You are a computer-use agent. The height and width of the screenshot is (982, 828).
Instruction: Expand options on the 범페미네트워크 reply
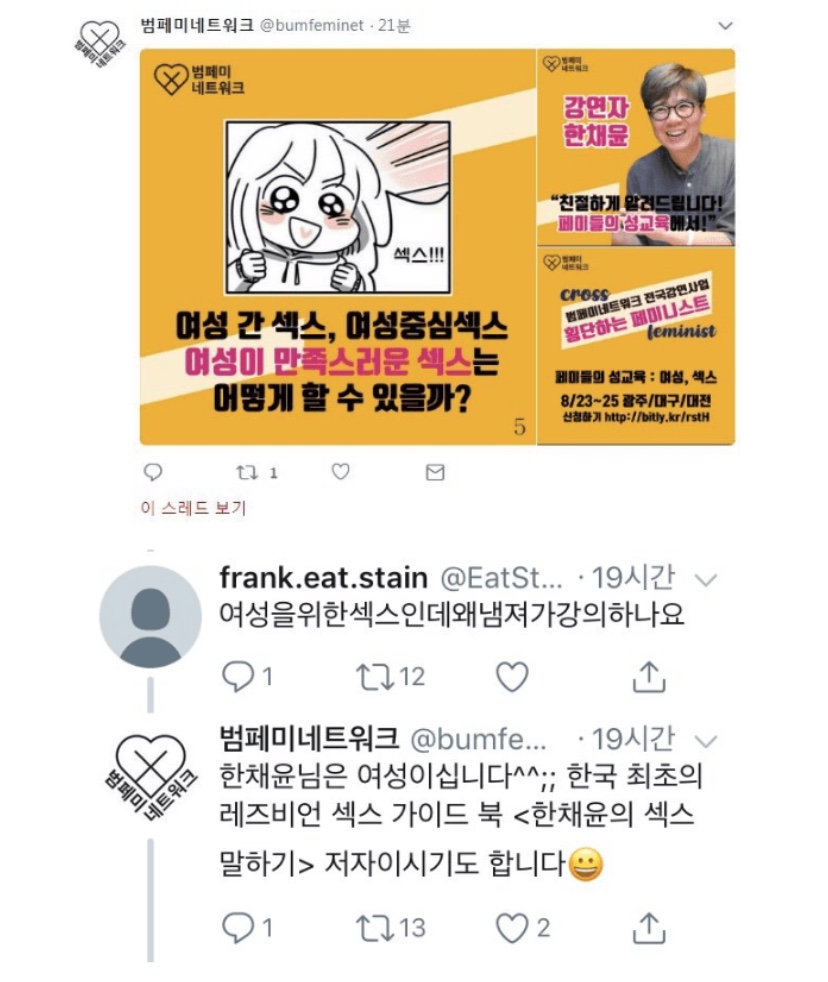[x=706, y=742]
